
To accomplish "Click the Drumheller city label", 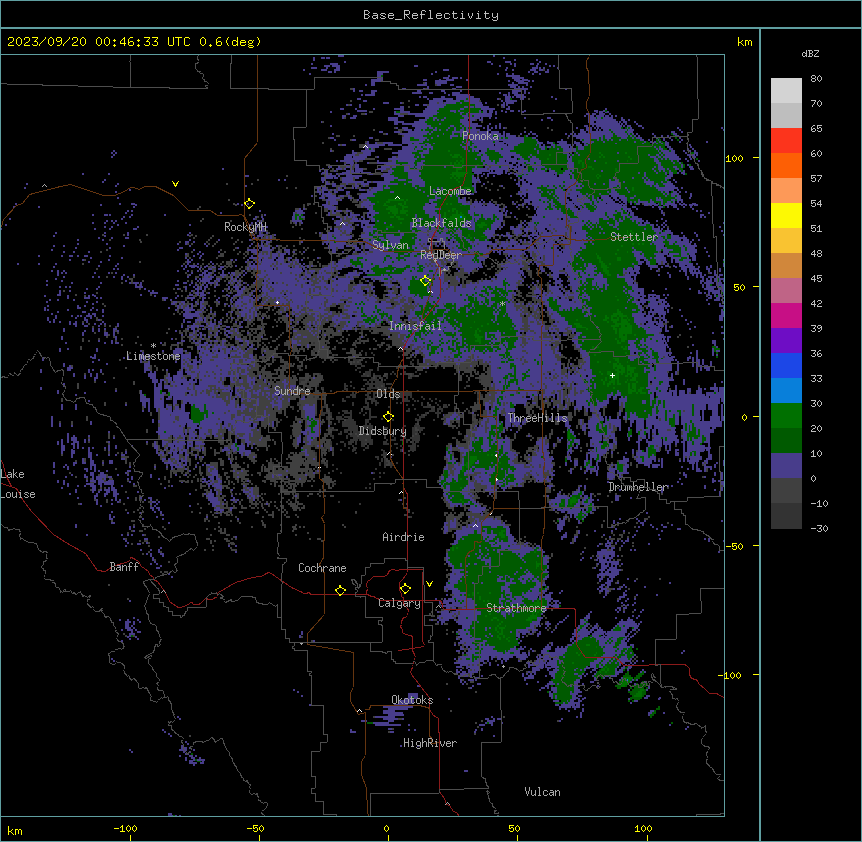I will 638,487.
